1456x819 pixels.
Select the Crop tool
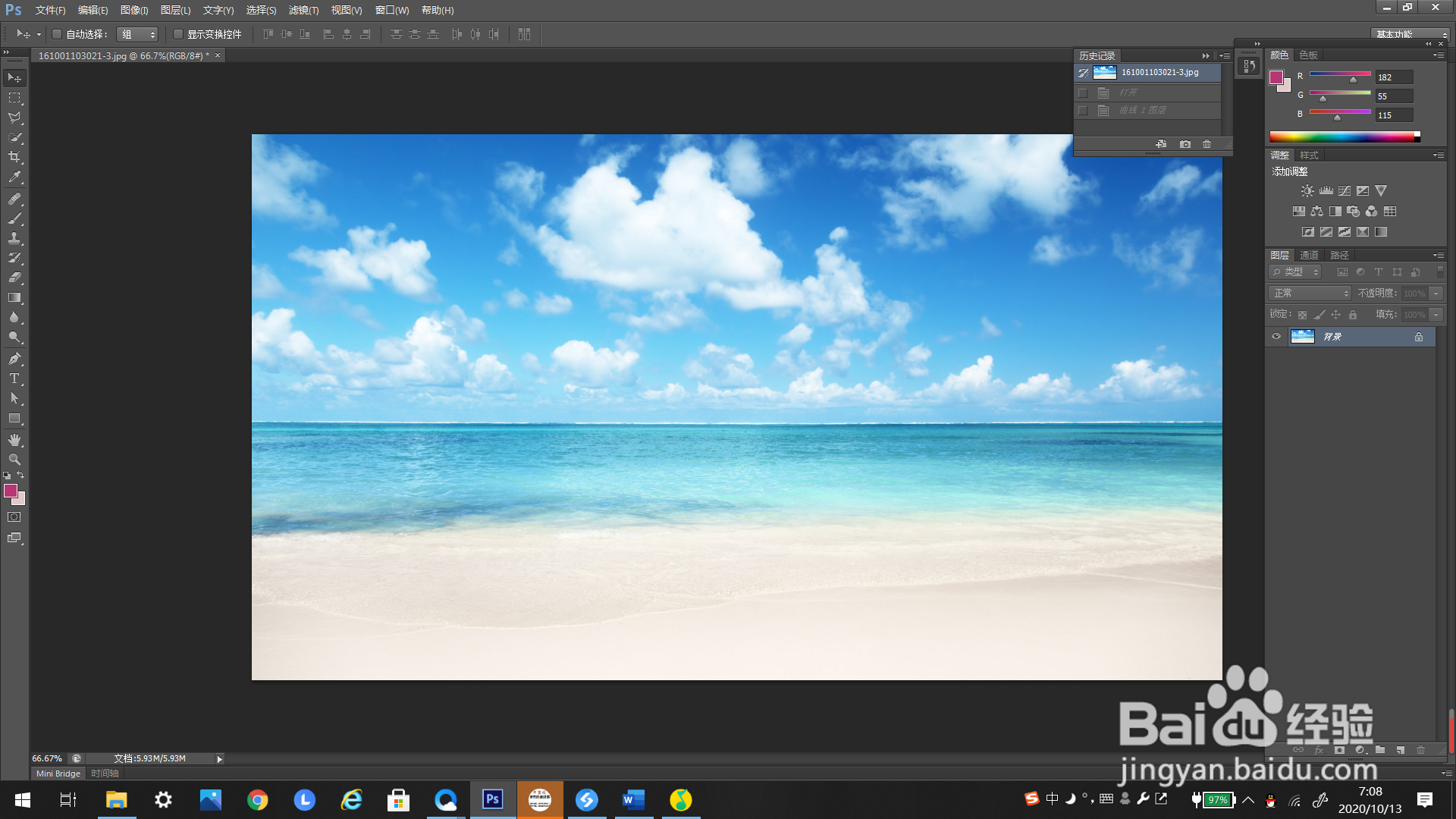tap(14, 157)
